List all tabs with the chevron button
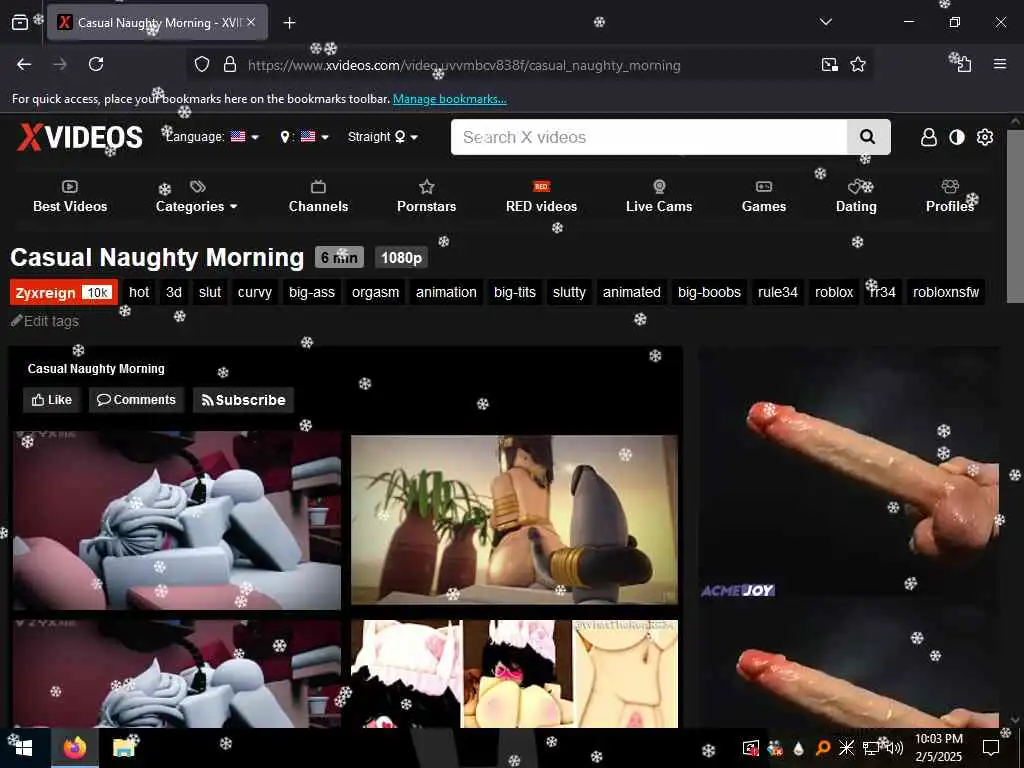The height and width of the screenshot is (768, 1024). pos(825,22)
